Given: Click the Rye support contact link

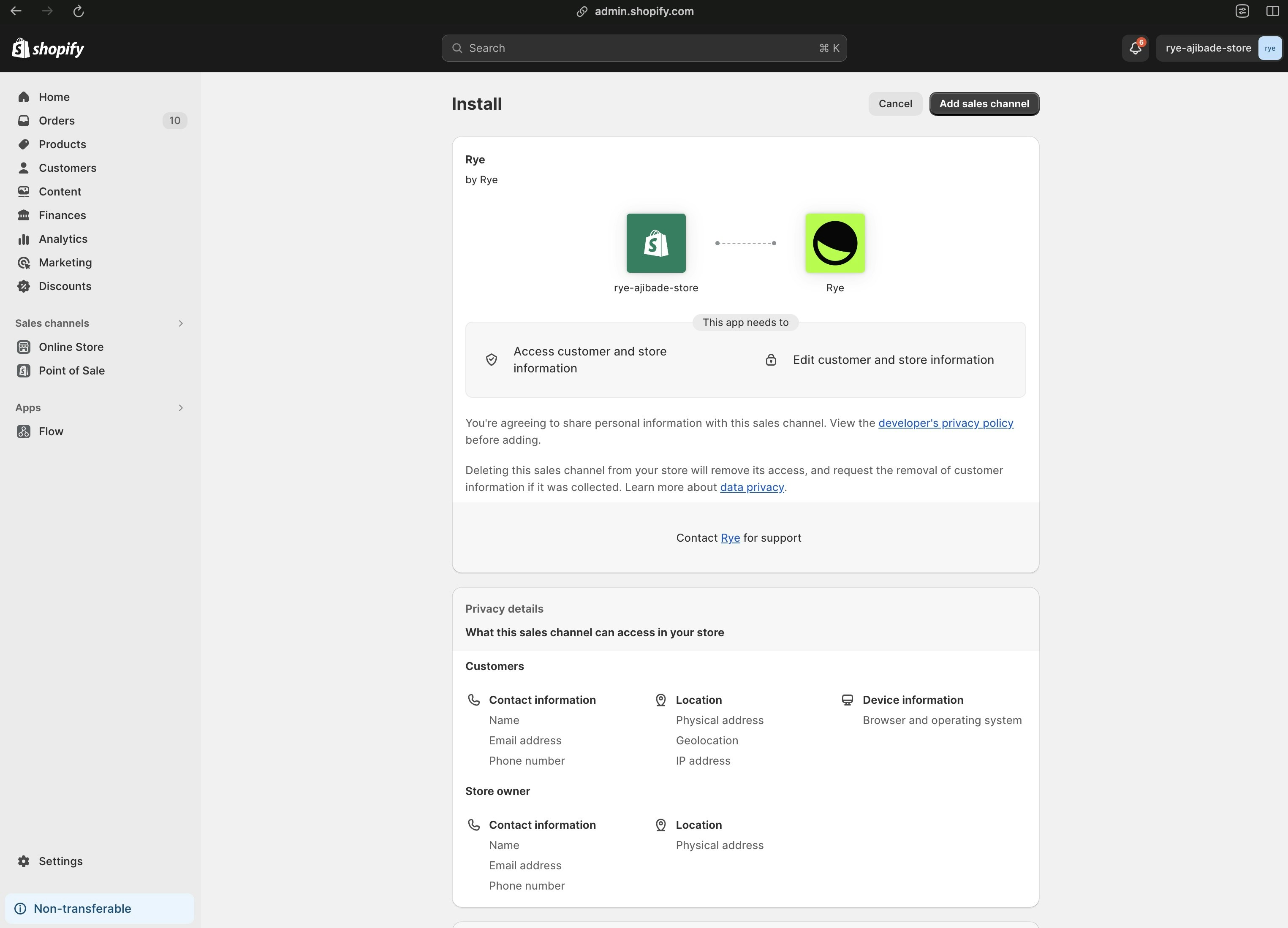Looking at the screenshot, I should 730,538.
